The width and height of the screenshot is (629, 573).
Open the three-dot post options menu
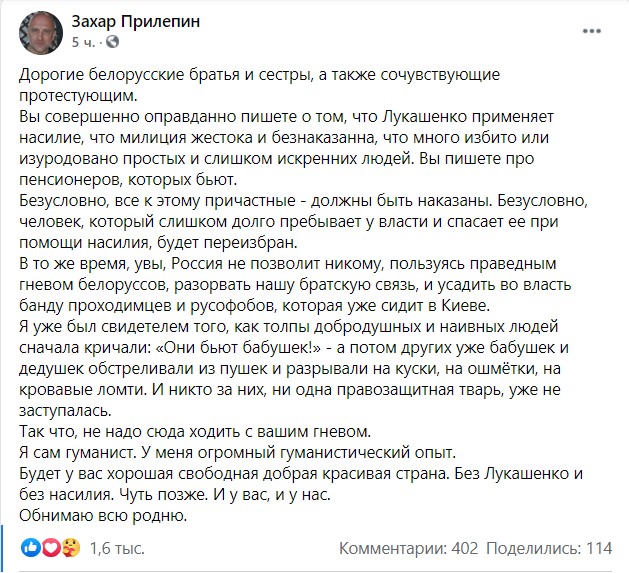pyautogui.click(x=592, y=31)
